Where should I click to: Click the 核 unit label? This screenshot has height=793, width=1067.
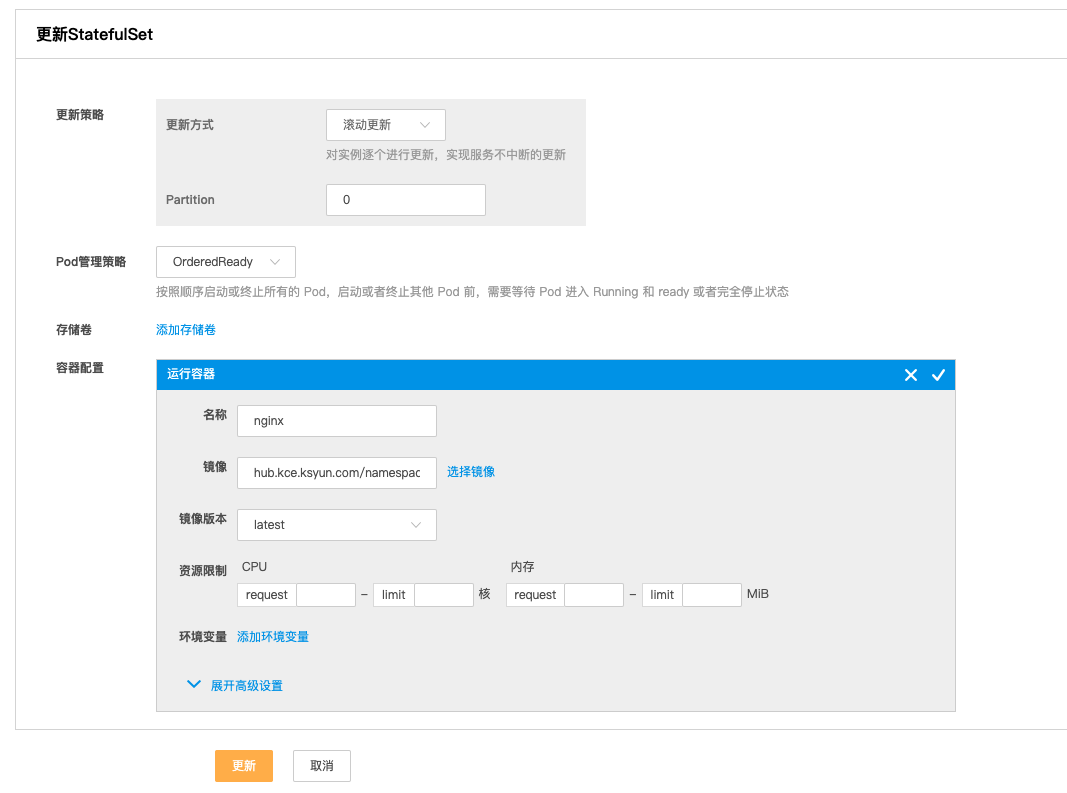[485, 594]
